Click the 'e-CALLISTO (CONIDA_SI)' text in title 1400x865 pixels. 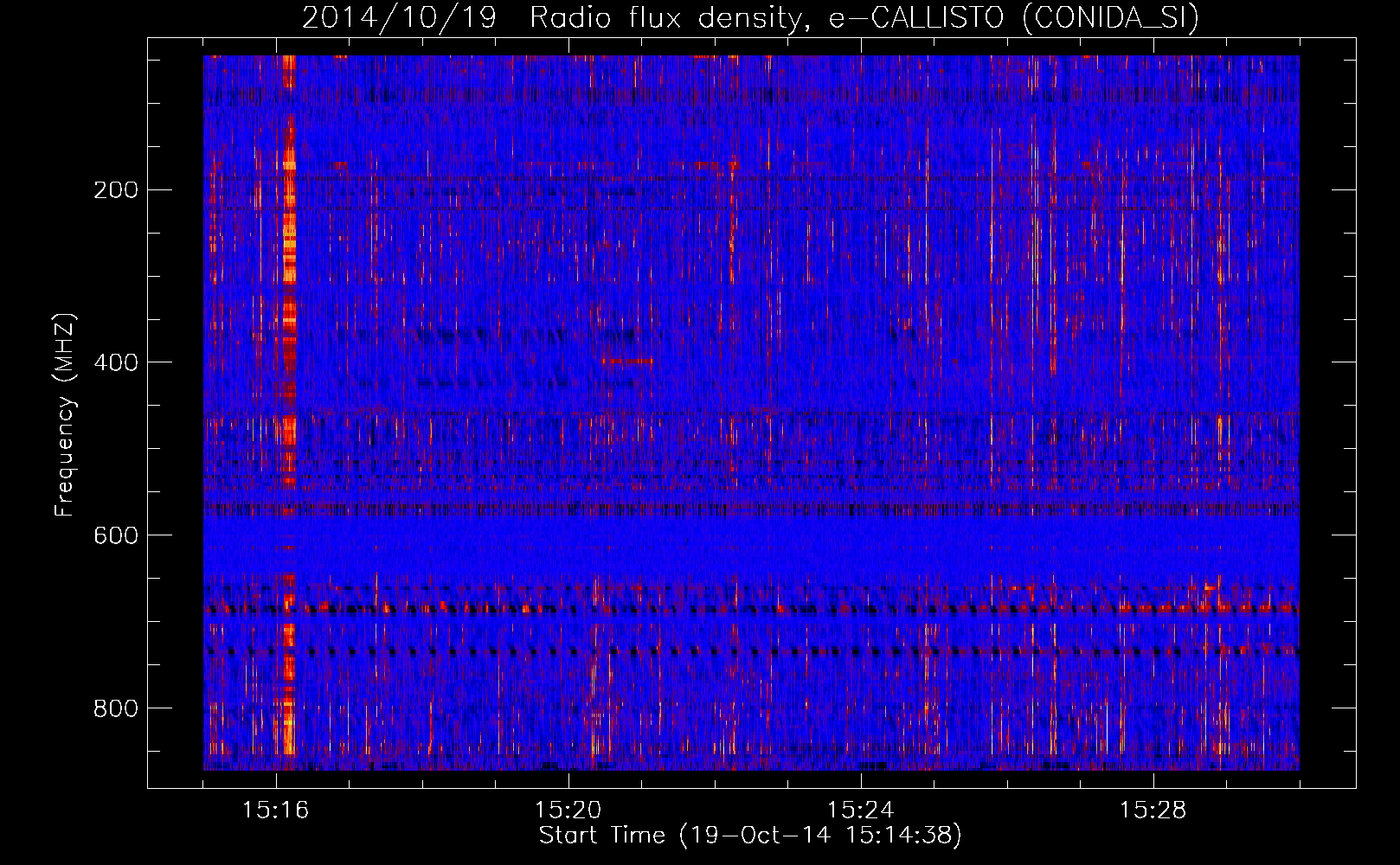(x=1014, y=17)
